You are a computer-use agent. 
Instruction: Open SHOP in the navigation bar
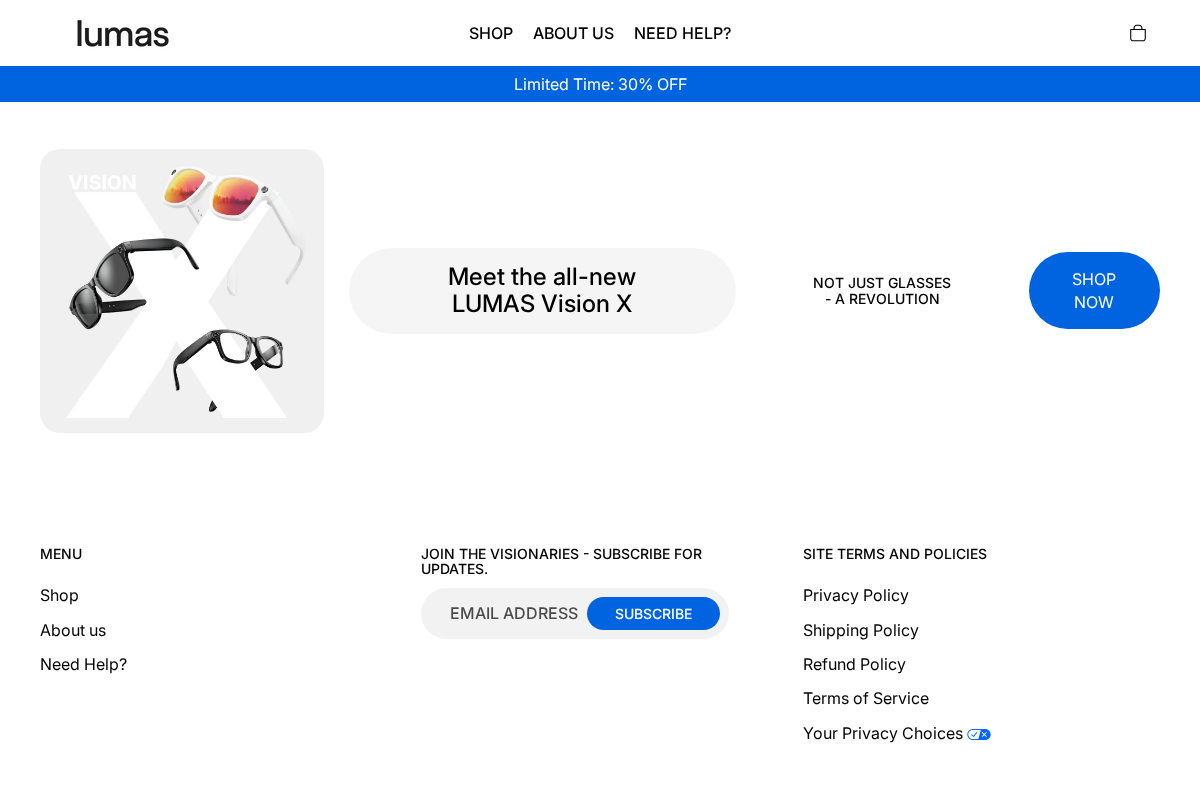coord(490,33)
